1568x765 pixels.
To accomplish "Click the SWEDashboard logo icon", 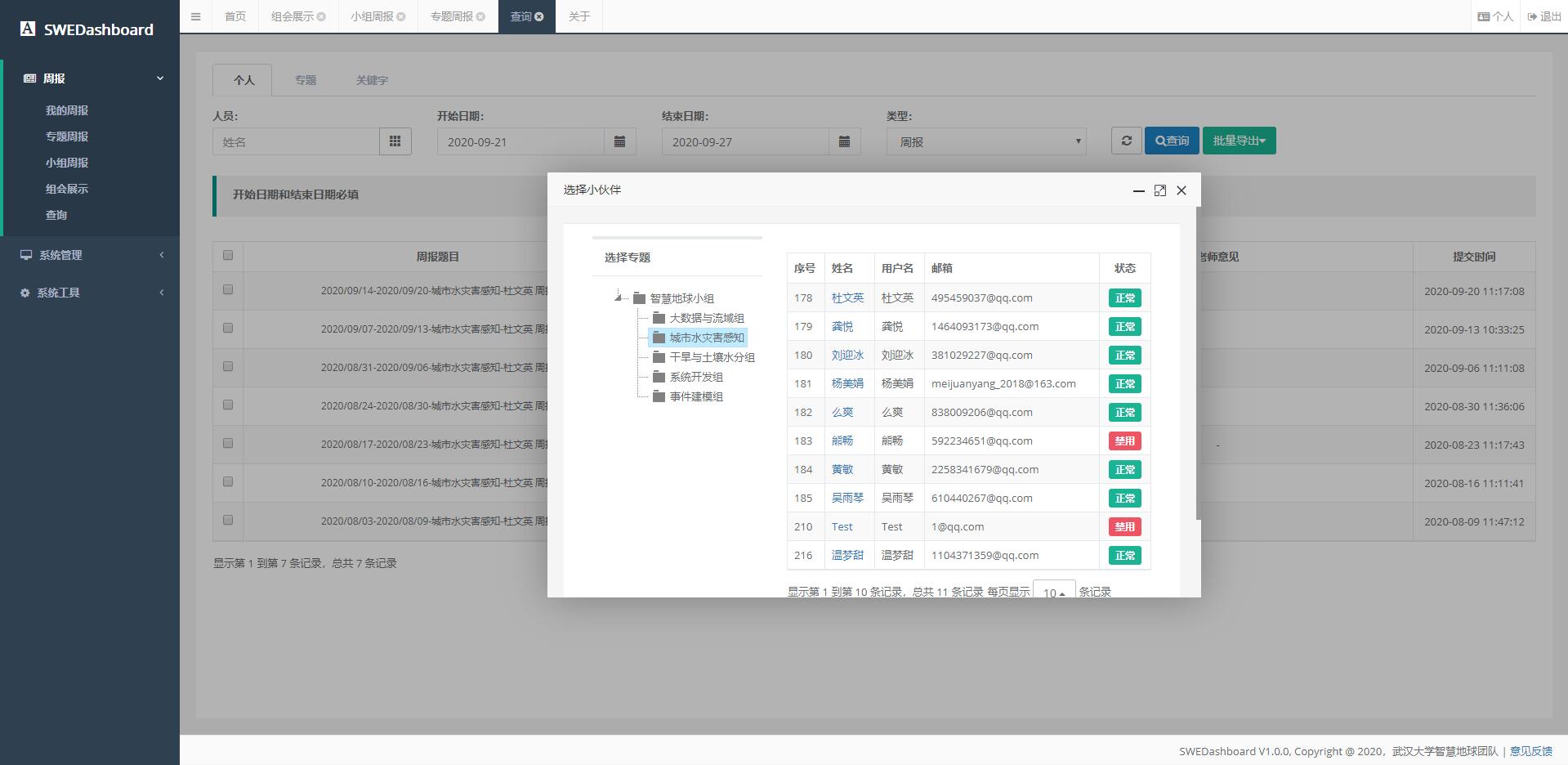I will click(x=28, y=29).
